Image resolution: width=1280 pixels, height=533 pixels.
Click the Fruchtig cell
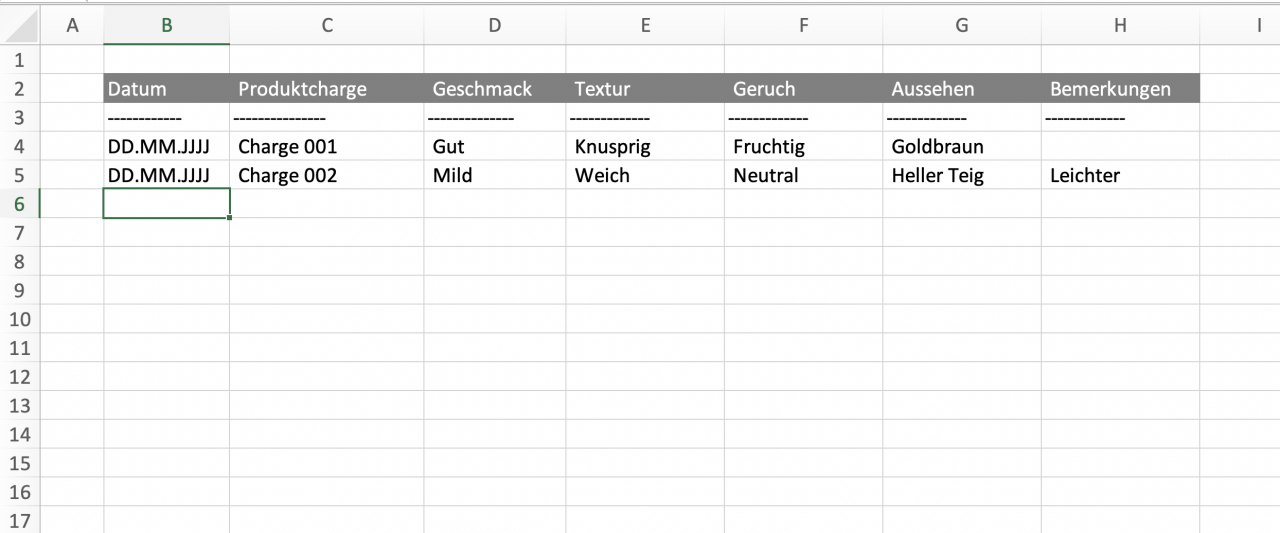tap(803, 147)
